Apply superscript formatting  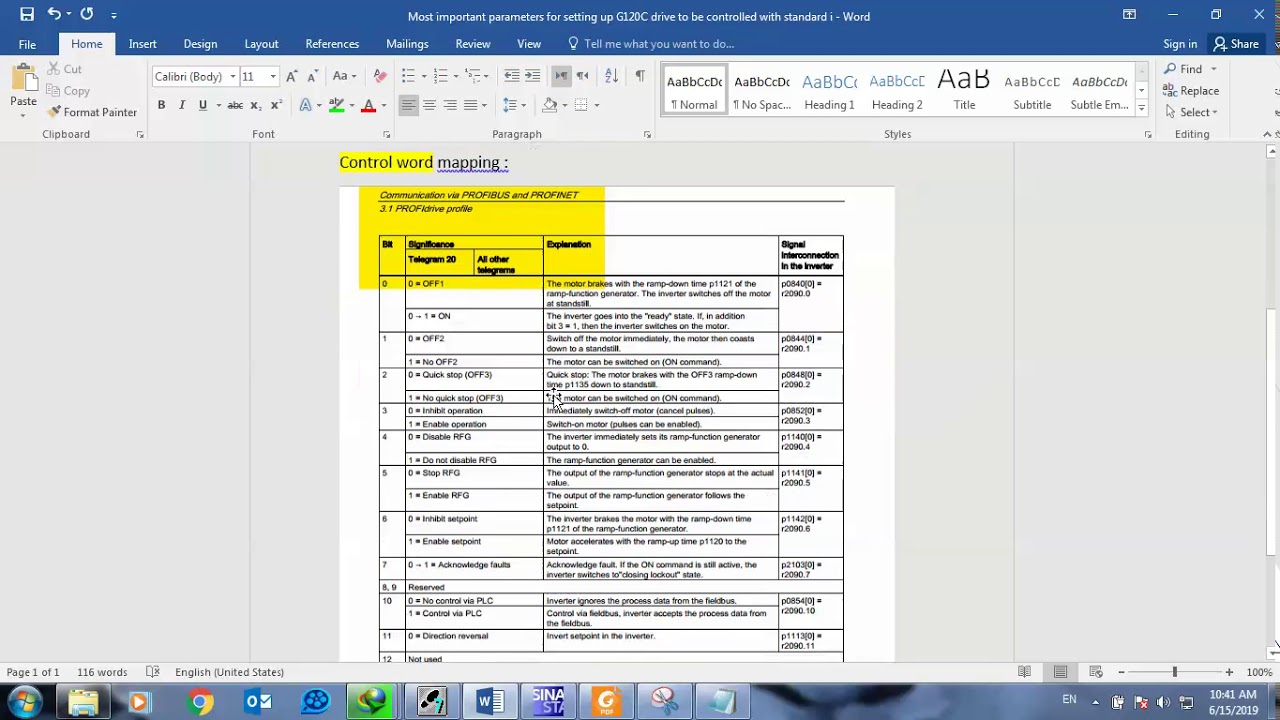[x=277, y=105]
